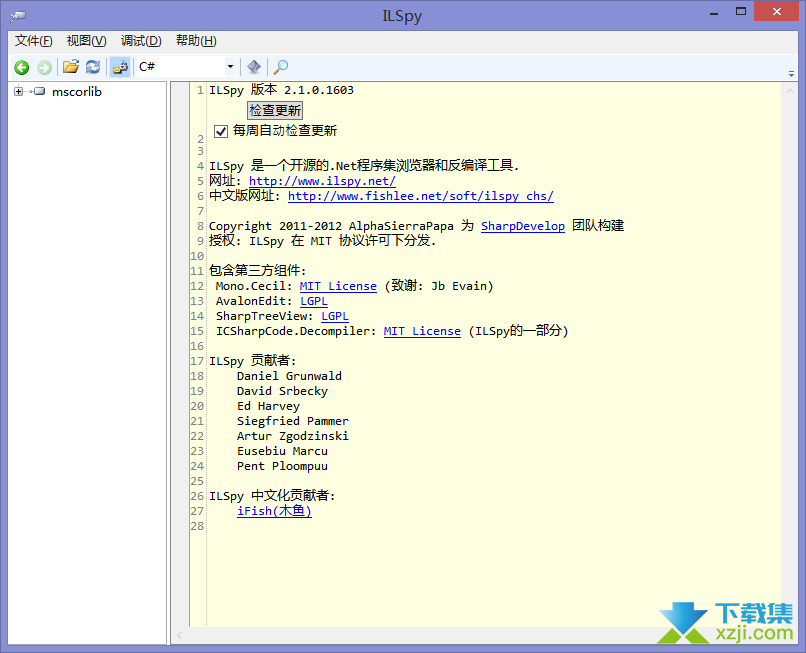
Task: Open search with the magnifier icon
Action: (281, 67)
